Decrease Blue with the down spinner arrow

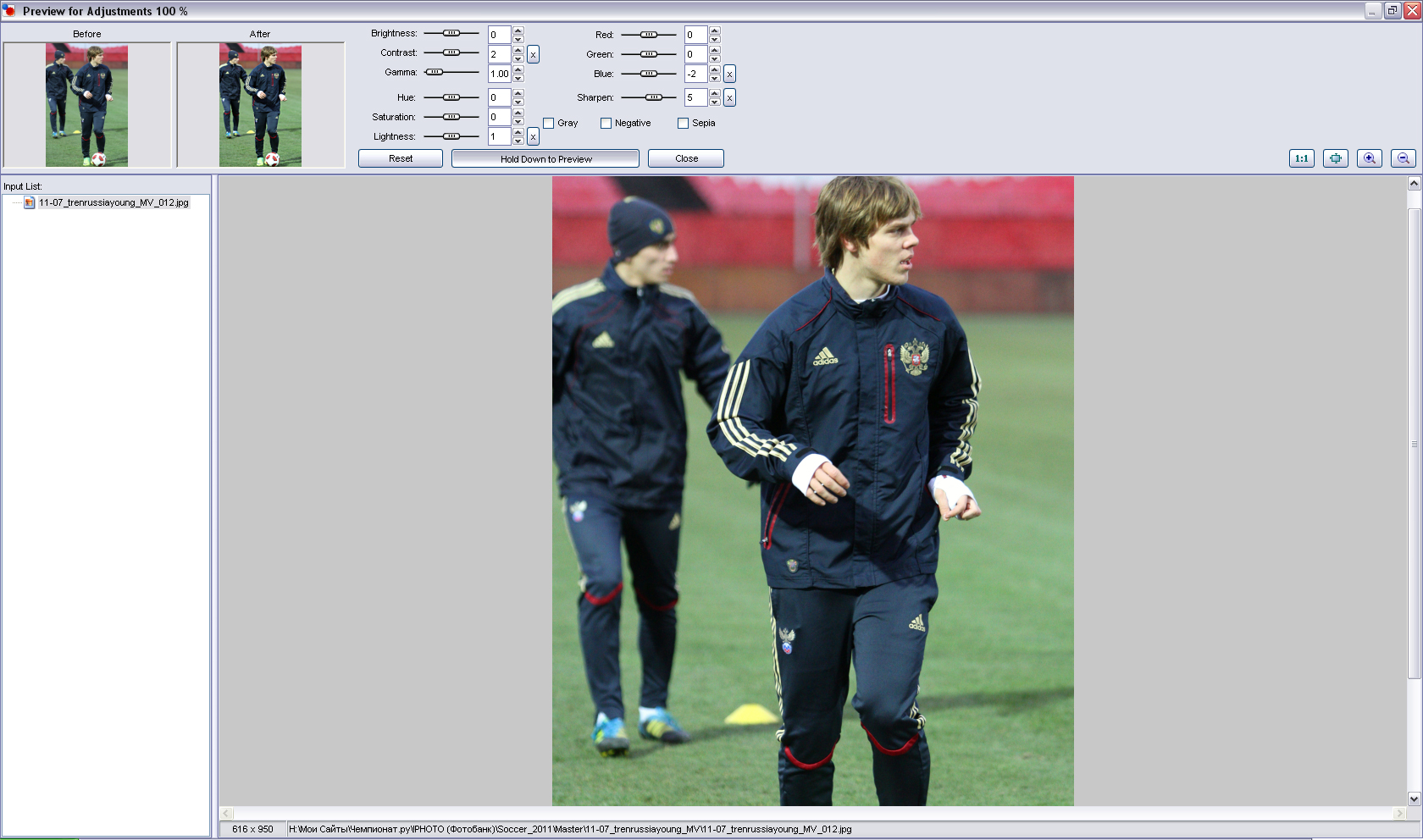(715, 78)
